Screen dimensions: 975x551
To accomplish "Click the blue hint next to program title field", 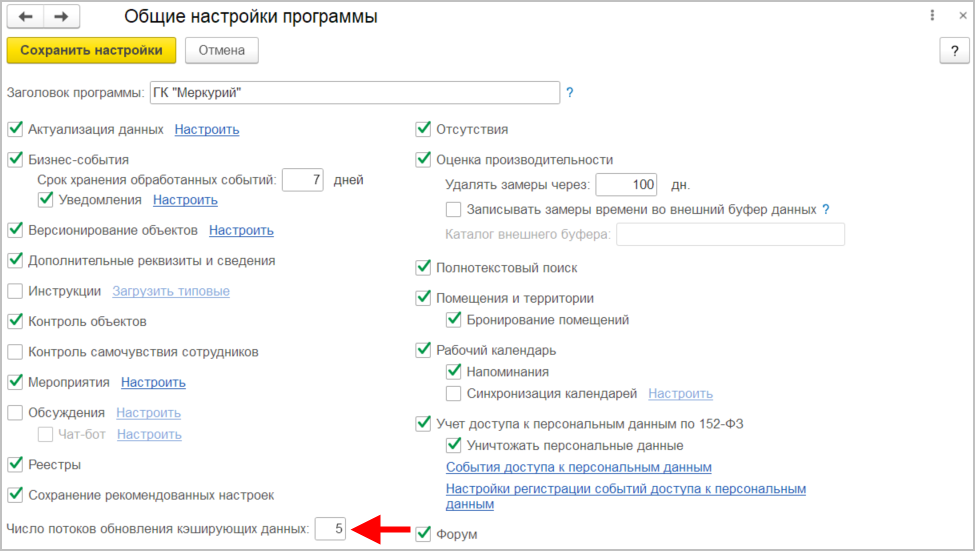I will (570, 93).
